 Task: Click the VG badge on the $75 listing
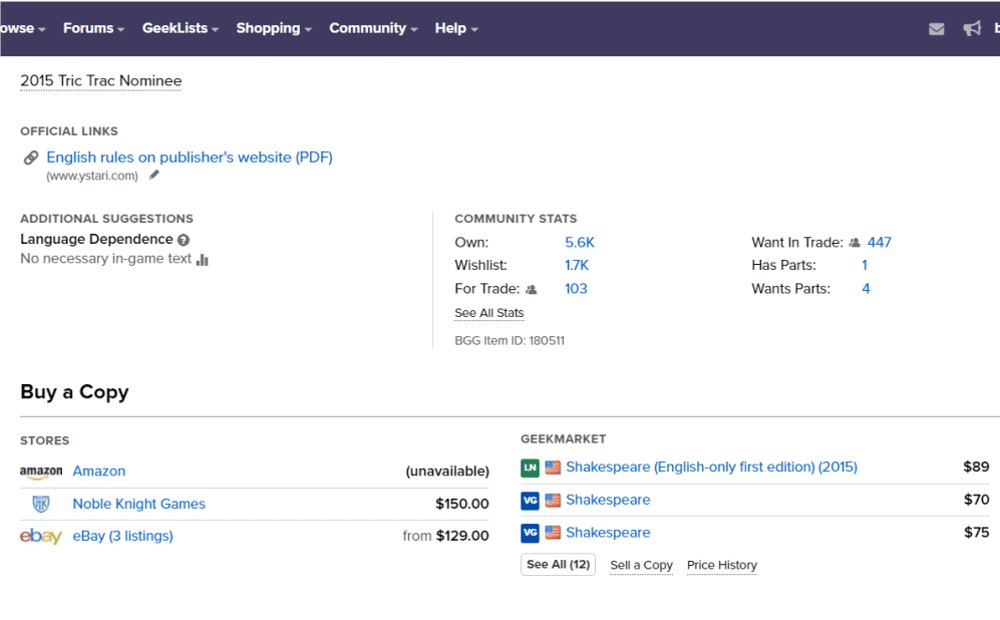click(x=530, y=533)
